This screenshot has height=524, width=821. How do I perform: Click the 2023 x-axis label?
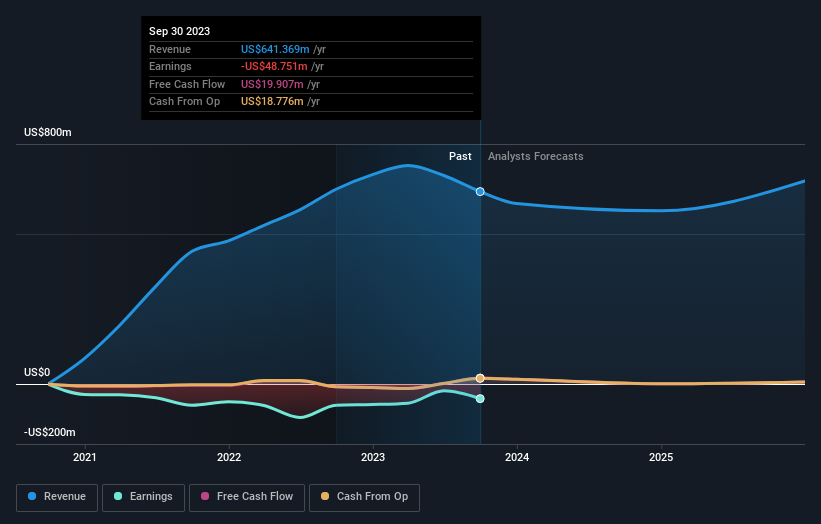(373, 458)
